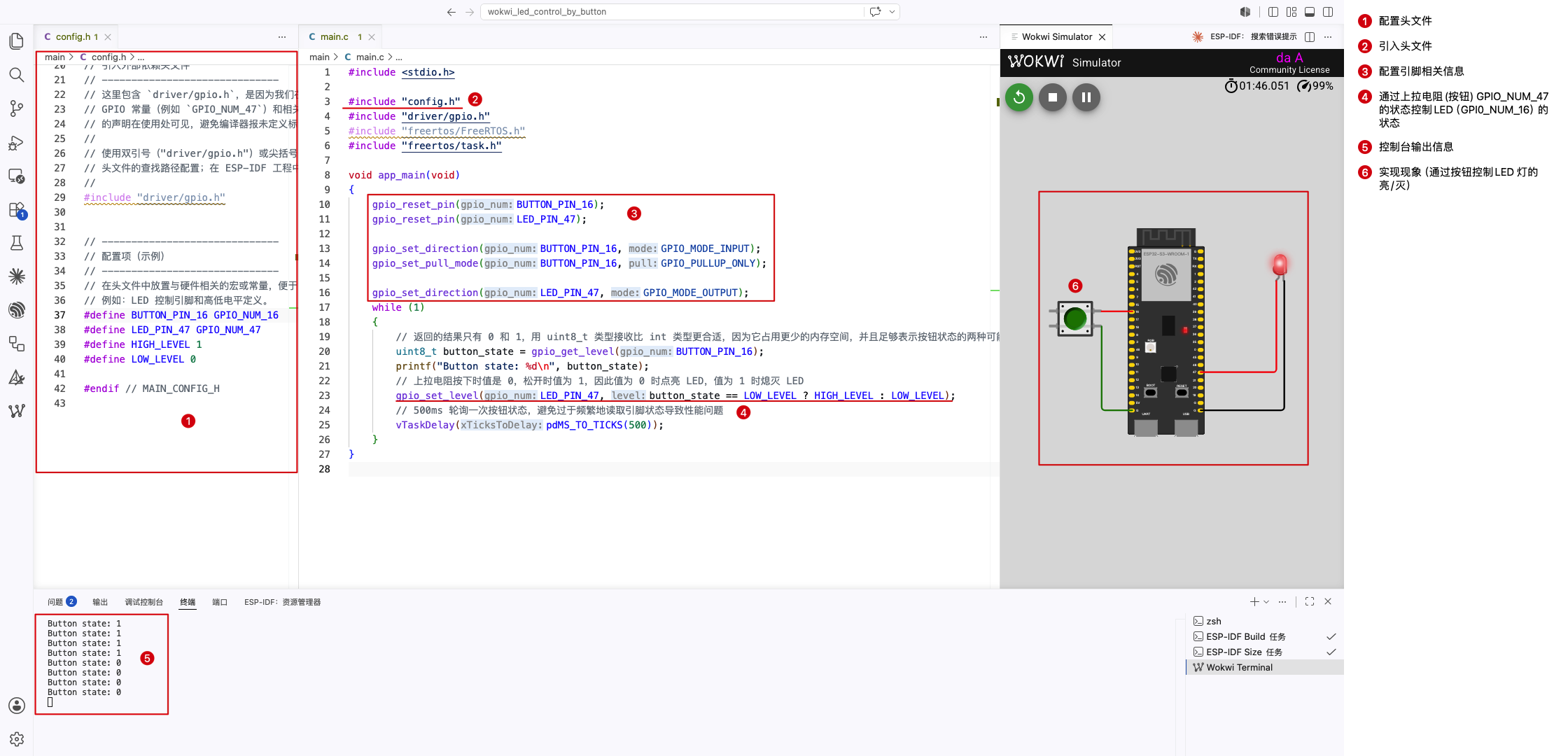
Task: Toggle the bottom panel layout icon
Action: click(x=1310, y=12)
